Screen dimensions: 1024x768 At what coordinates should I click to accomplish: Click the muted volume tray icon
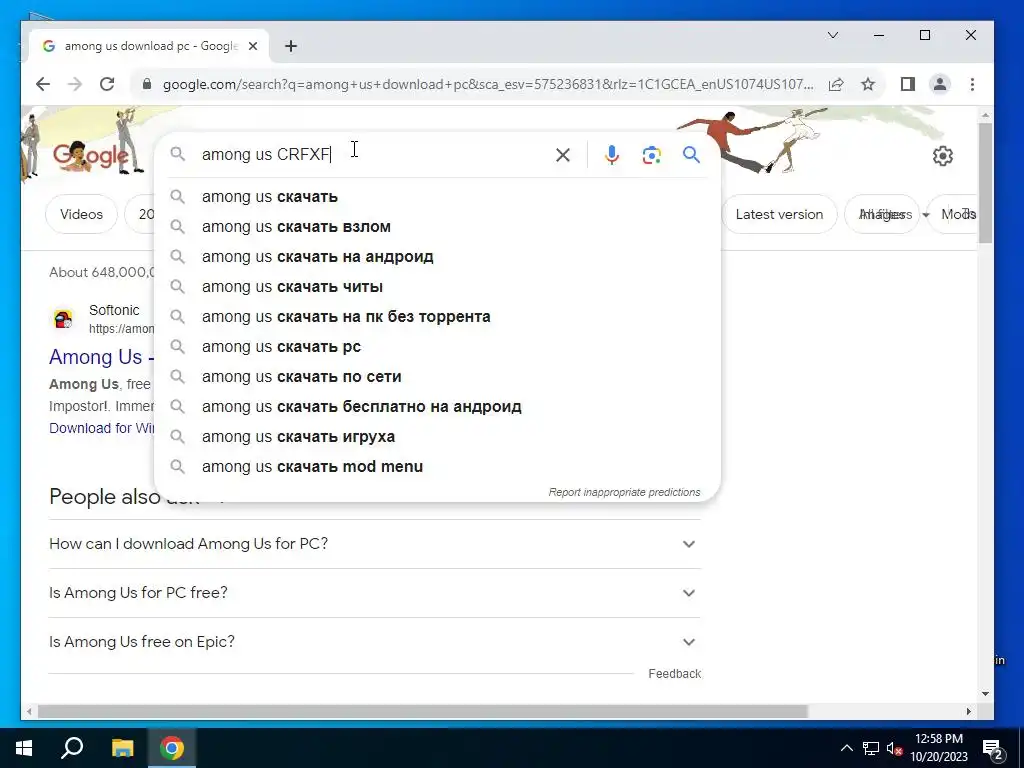[x=895, y=748]
